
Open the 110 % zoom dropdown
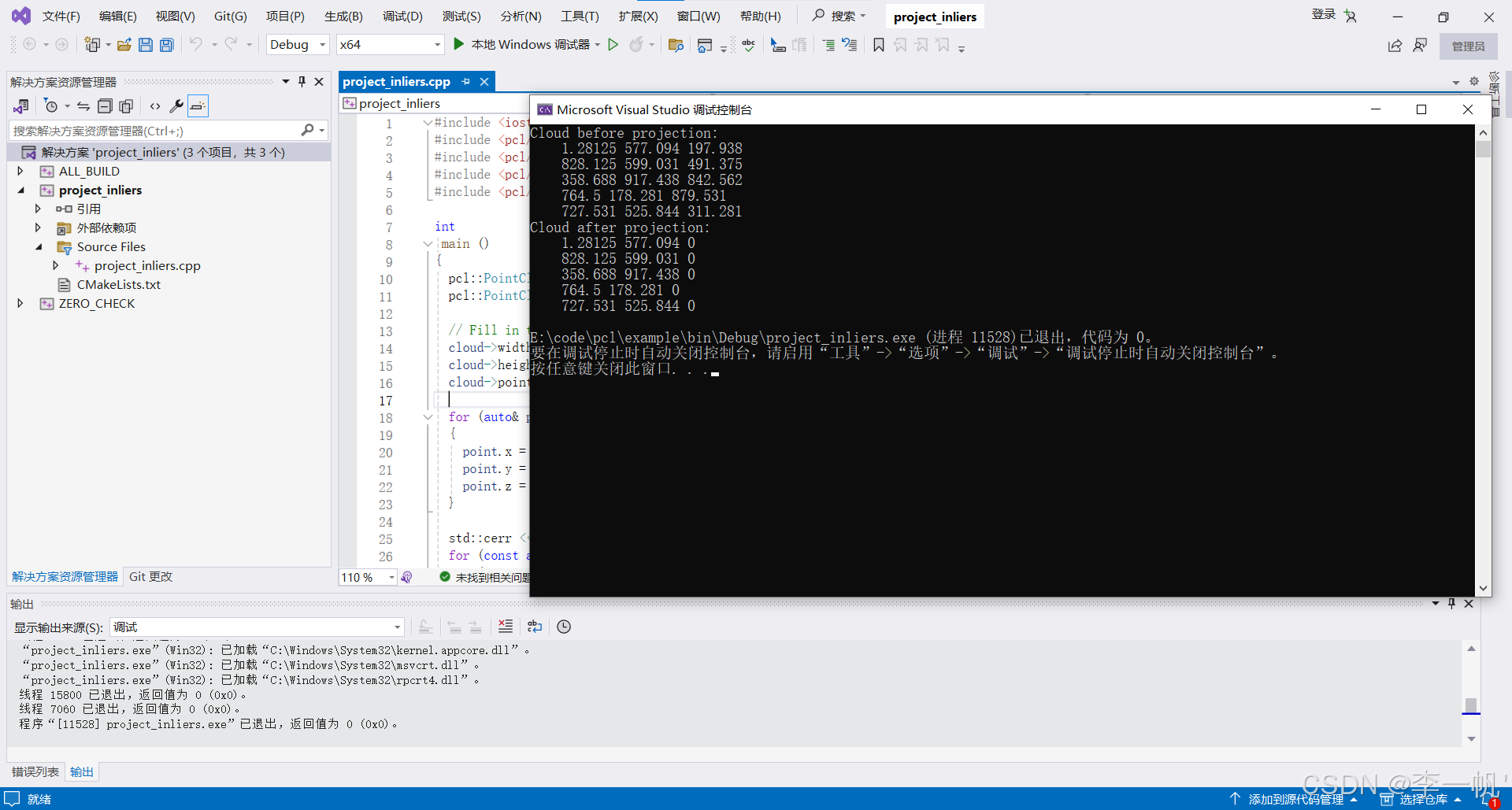pos(367,577)
